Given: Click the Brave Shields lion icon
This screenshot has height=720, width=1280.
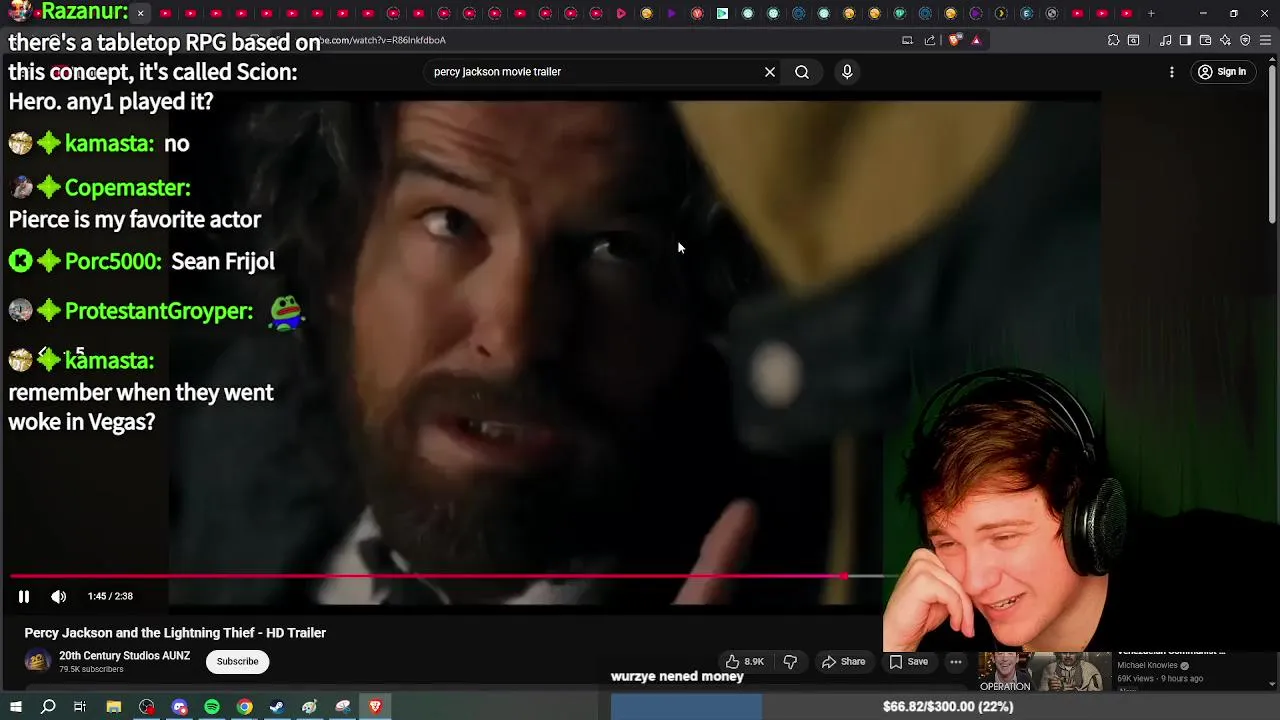Looking at the screenshot, I should (955, 40).
